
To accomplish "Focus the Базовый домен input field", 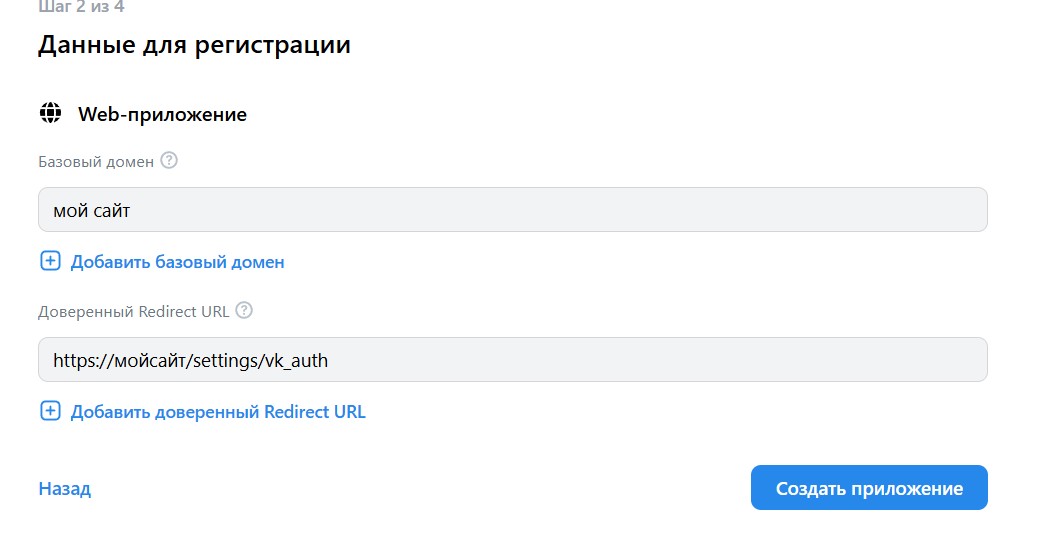I will (513, 210).
